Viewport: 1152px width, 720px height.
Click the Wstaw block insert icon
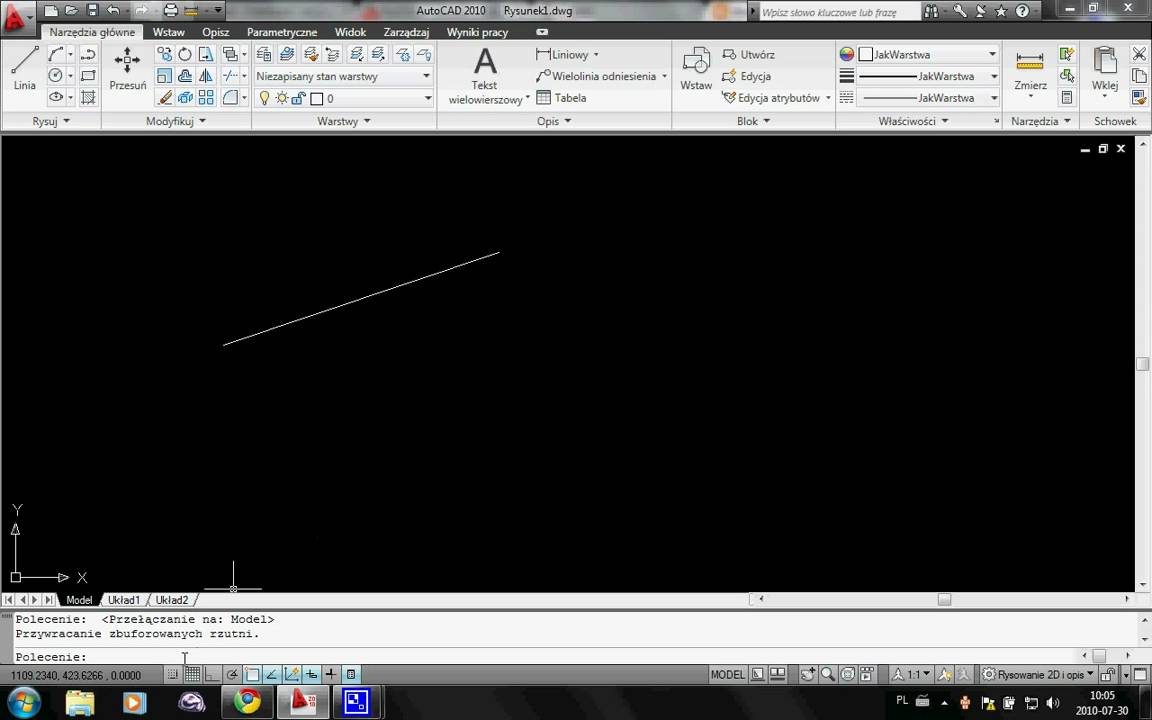coord(696,68)
